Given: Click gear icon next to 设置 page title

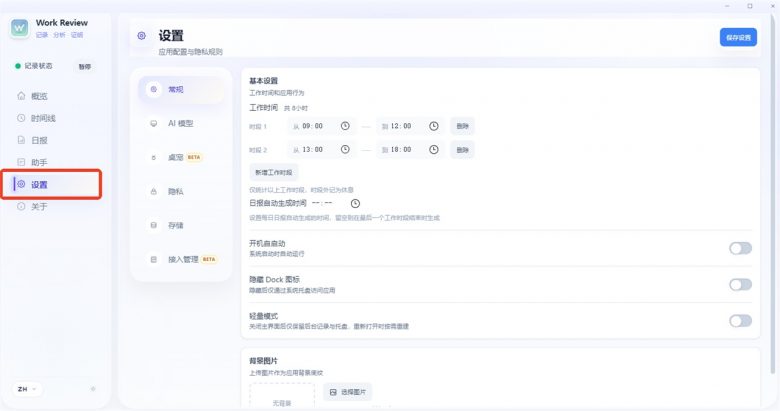Looking at the screenshot, I should pos(141,36).
